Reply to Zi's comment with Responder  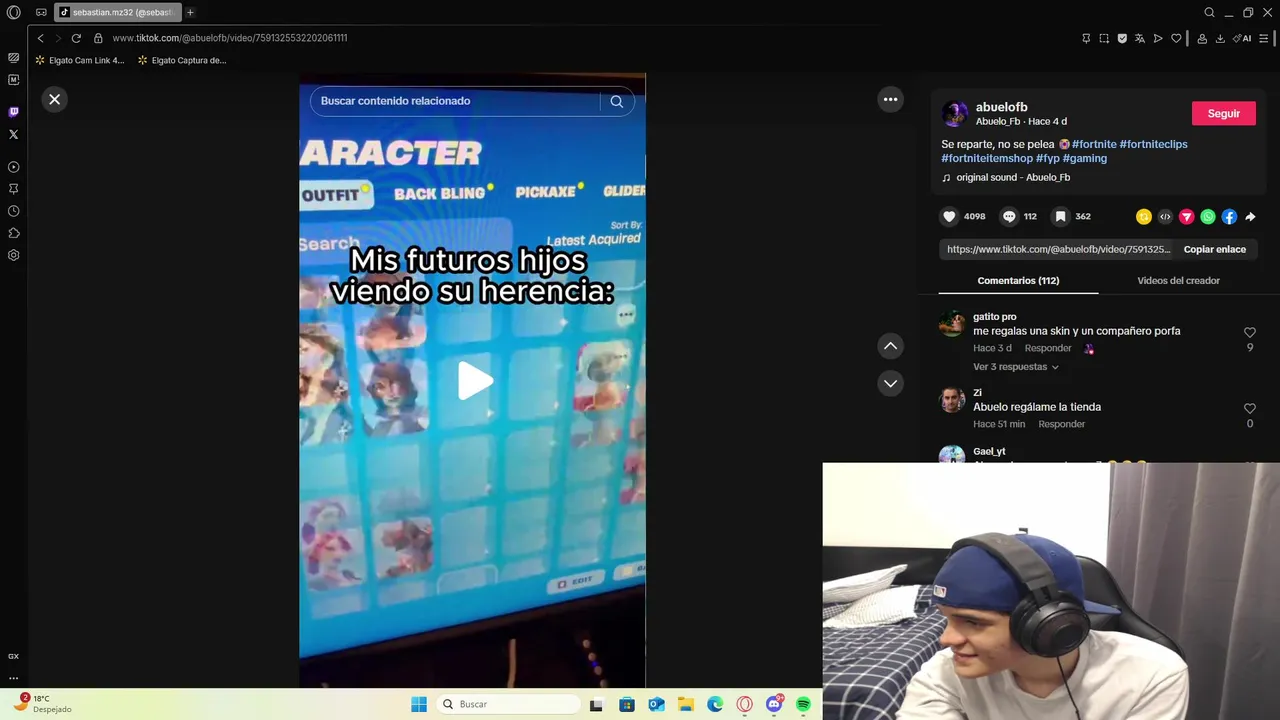click(x=1061, y=424)
